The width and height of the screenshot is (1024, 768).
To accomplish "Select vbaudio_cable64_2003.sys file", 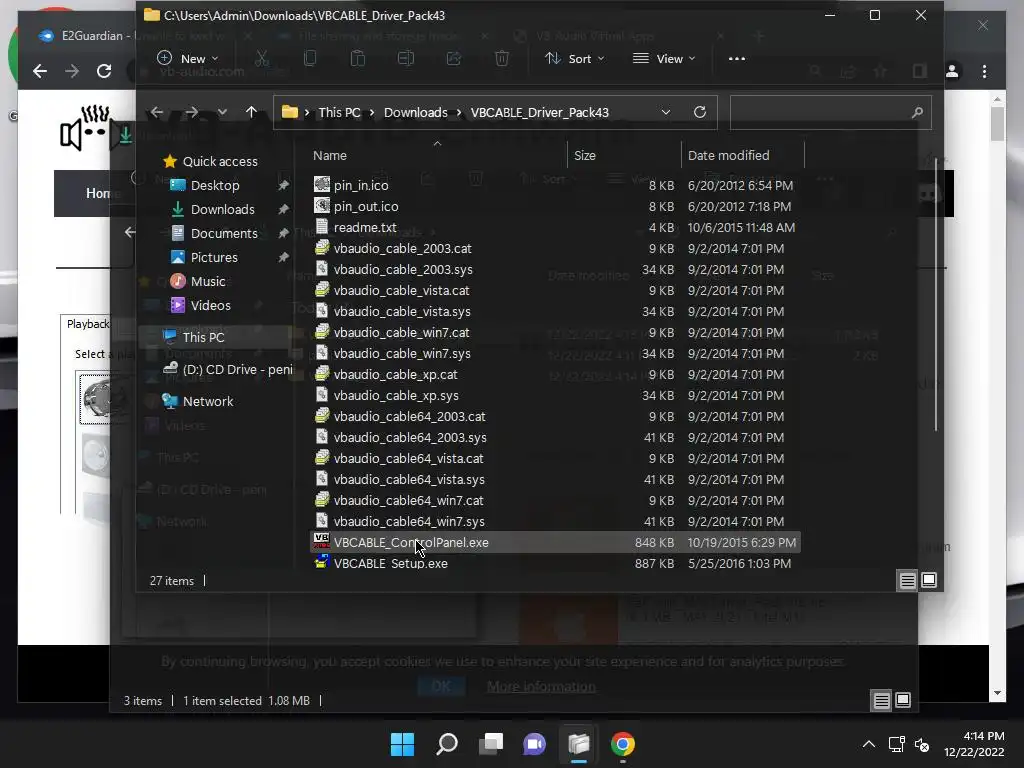I will pos(409,438).
